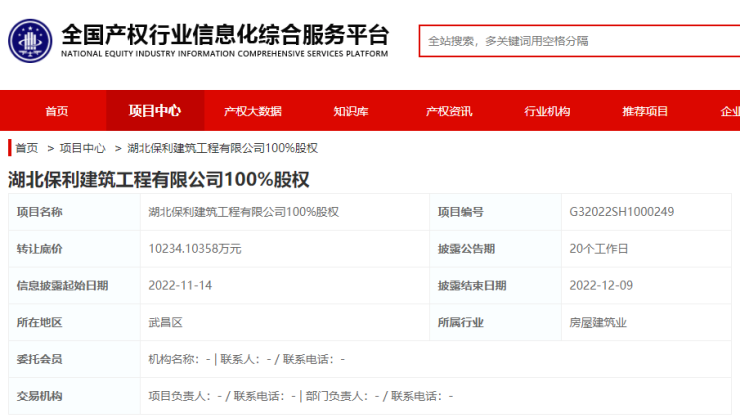Click the 转让底价 label cell
The height and width of the screenshot is (418, 740).
[x=75, y=249]
